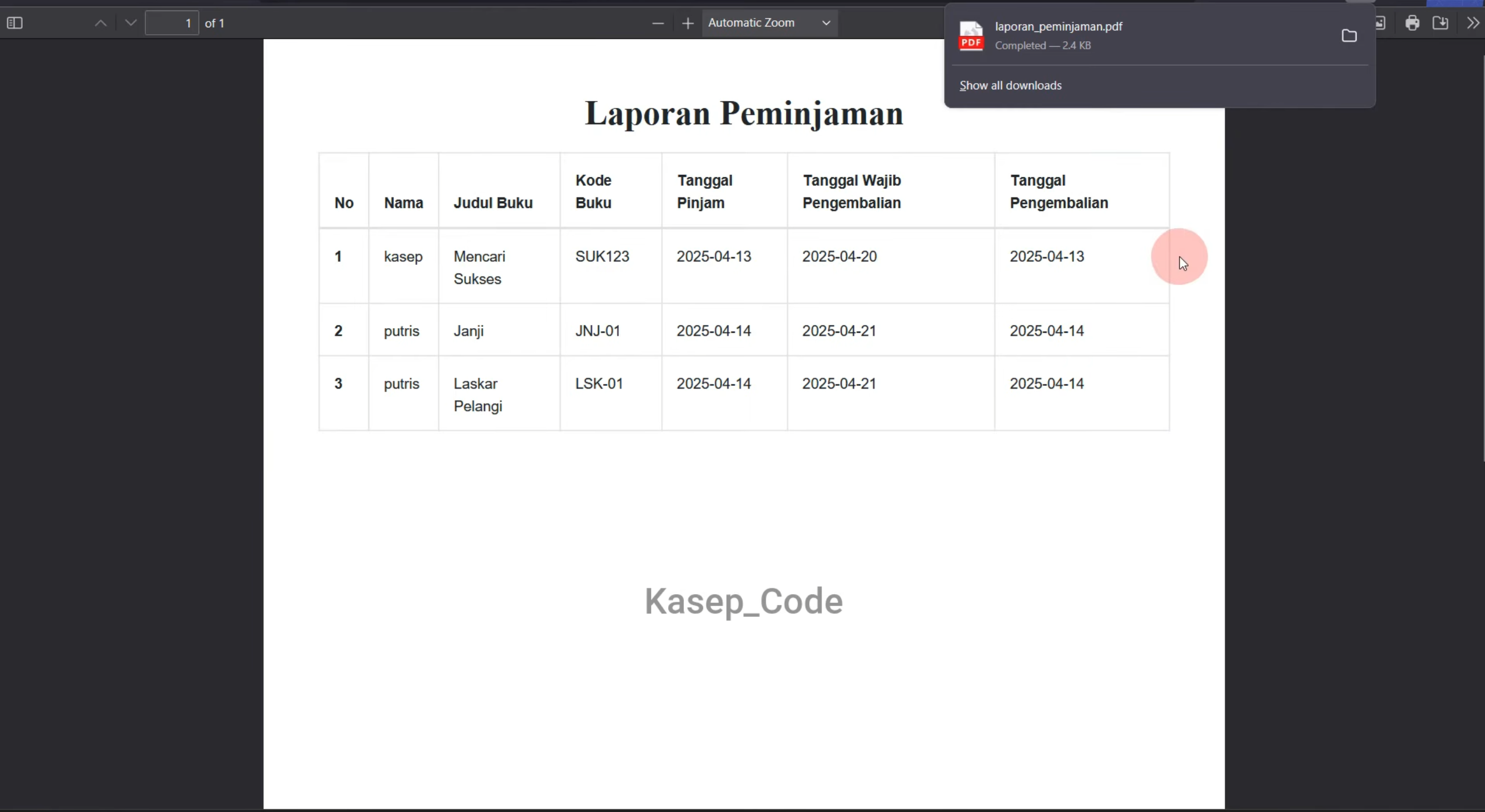Select the Nama column header

click(403, 203)
